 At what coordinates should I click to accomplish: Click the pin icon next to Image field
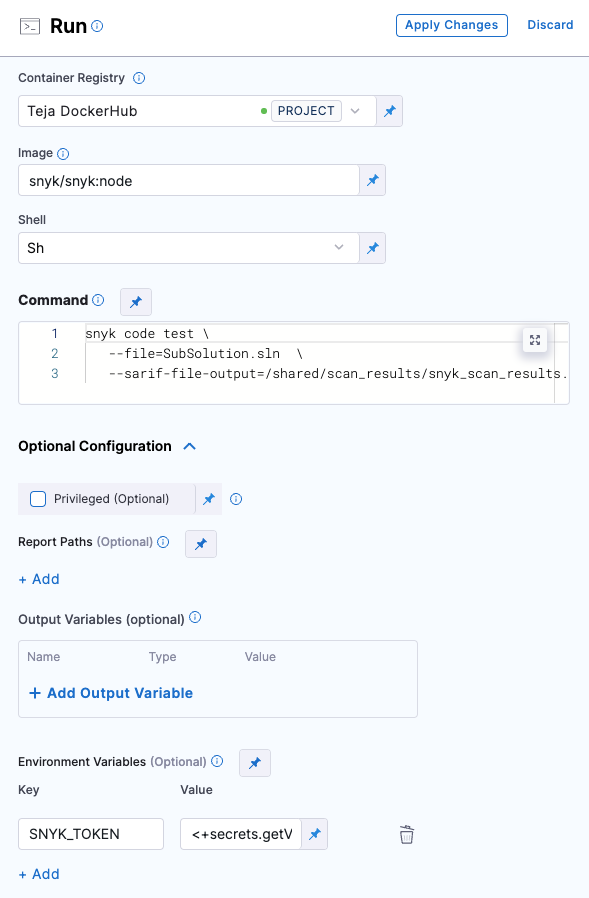pyautogui.click(x=372, y=180)
